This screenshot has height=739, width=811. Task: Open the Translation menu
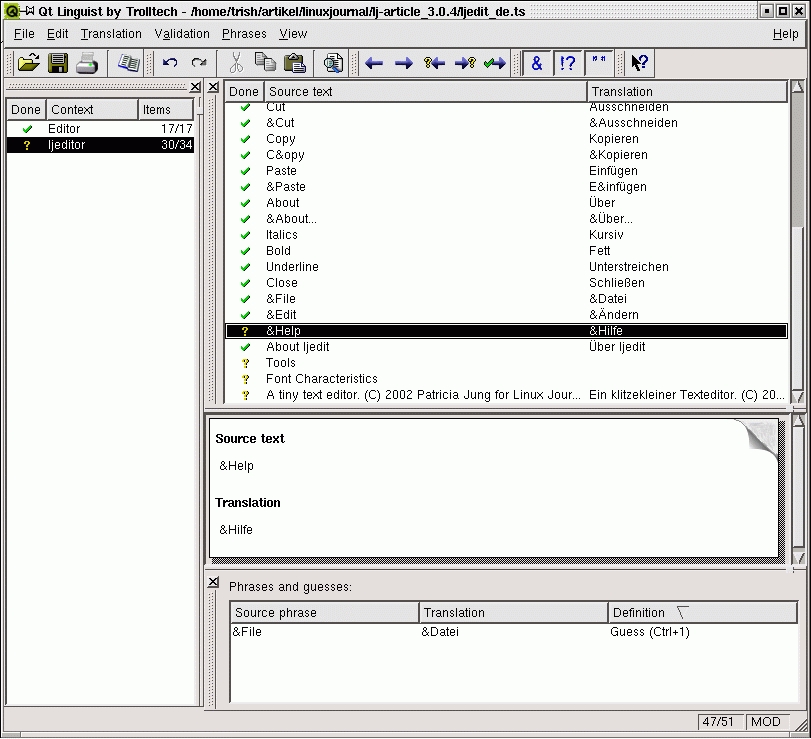click(110, 33)
